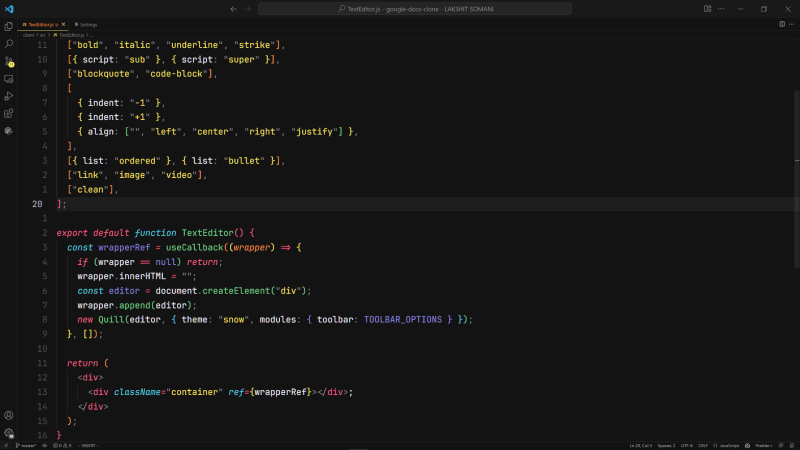
Task: Click 'useCallback' in the code
Action: (x=194, y=247)
